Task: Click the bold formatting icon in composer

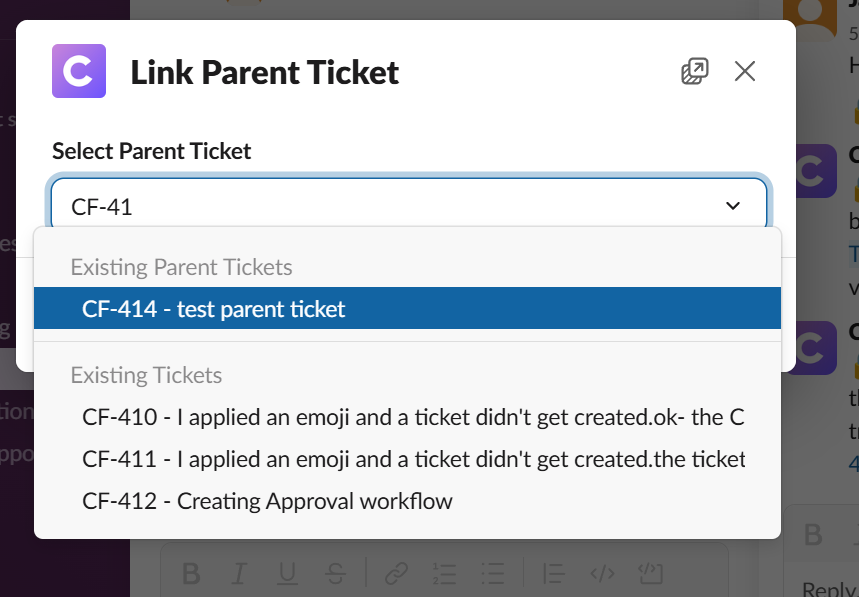Action: [x=191, y=573]
